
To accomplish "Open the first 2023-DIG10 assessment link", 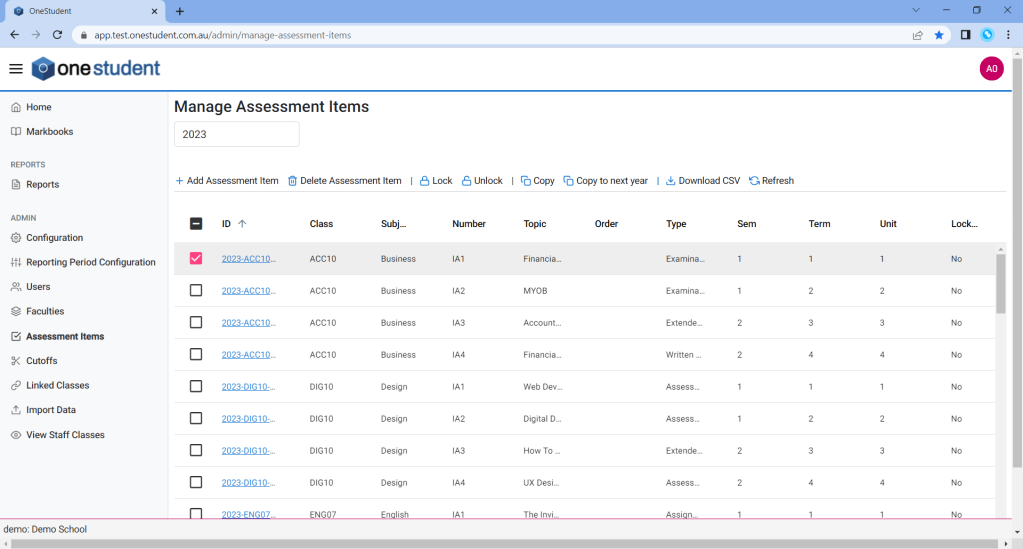I will (248, 387).
